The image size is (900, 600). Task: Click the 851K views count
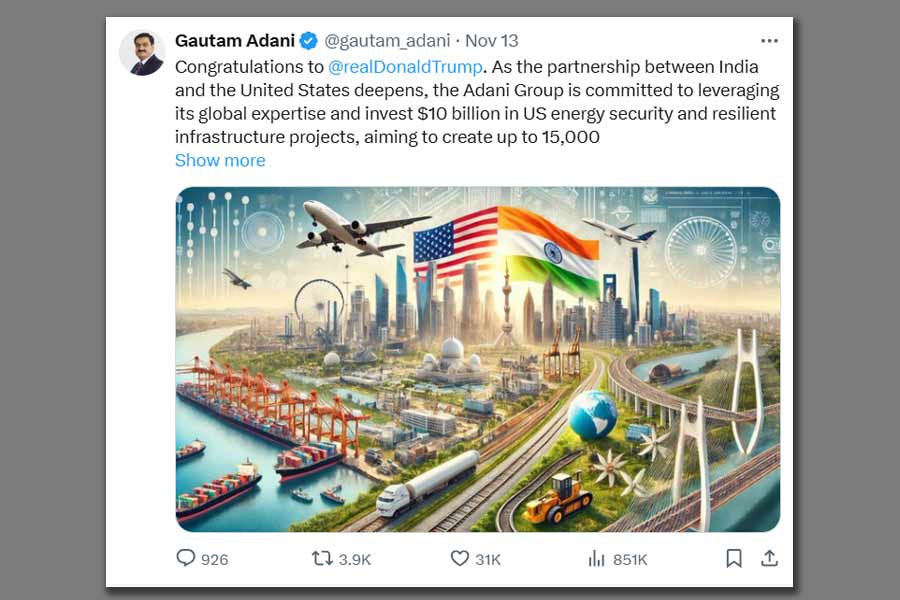point(630,559)
